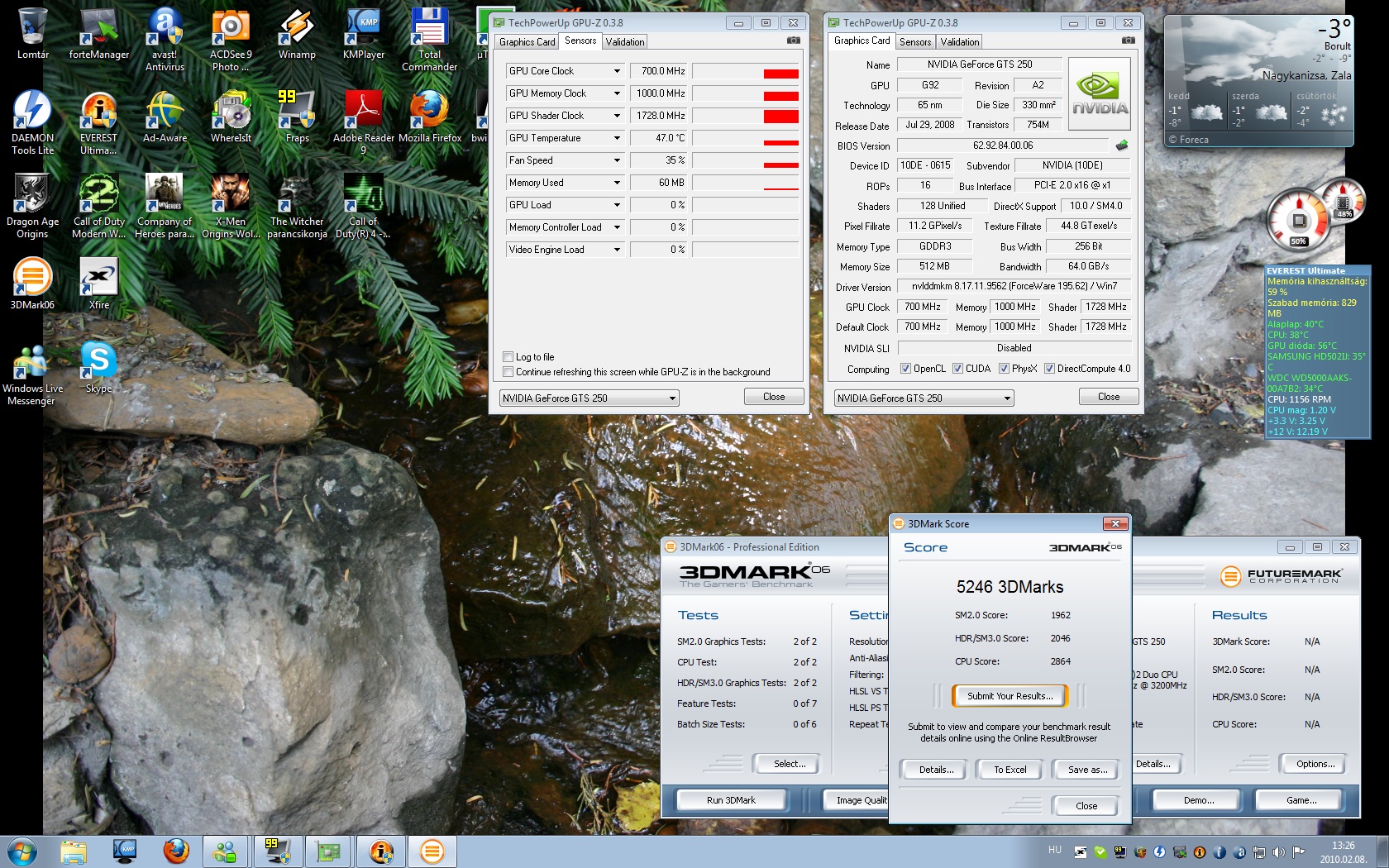Open Skype desktop shortcut

pyautogui.click(x=99, y=367)
